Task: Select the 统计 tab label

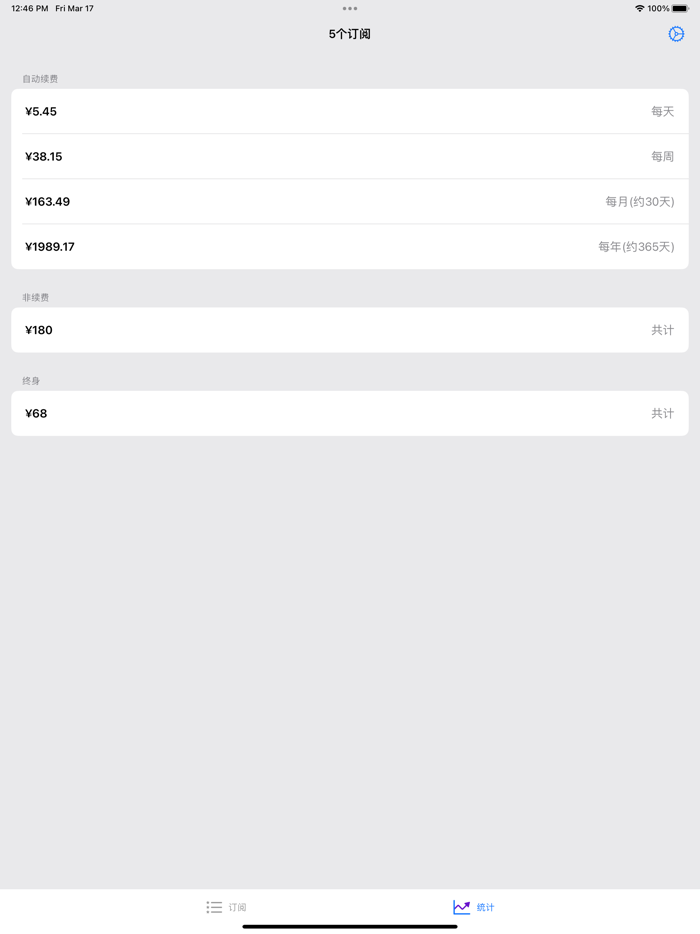Action: pyautogui.click(x=485, y=907)
